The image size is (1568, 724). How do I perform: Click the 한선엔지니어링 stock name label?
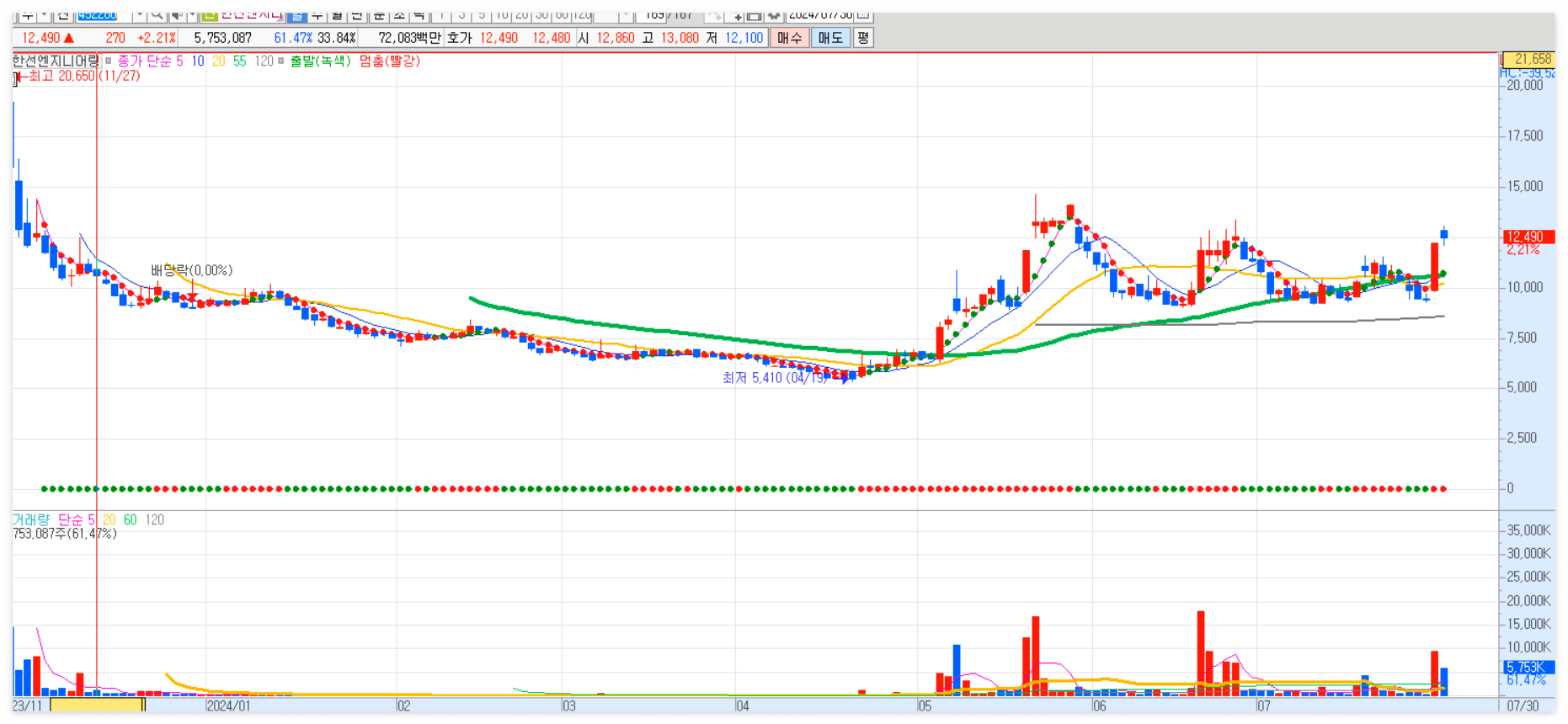tap(56, 61)
